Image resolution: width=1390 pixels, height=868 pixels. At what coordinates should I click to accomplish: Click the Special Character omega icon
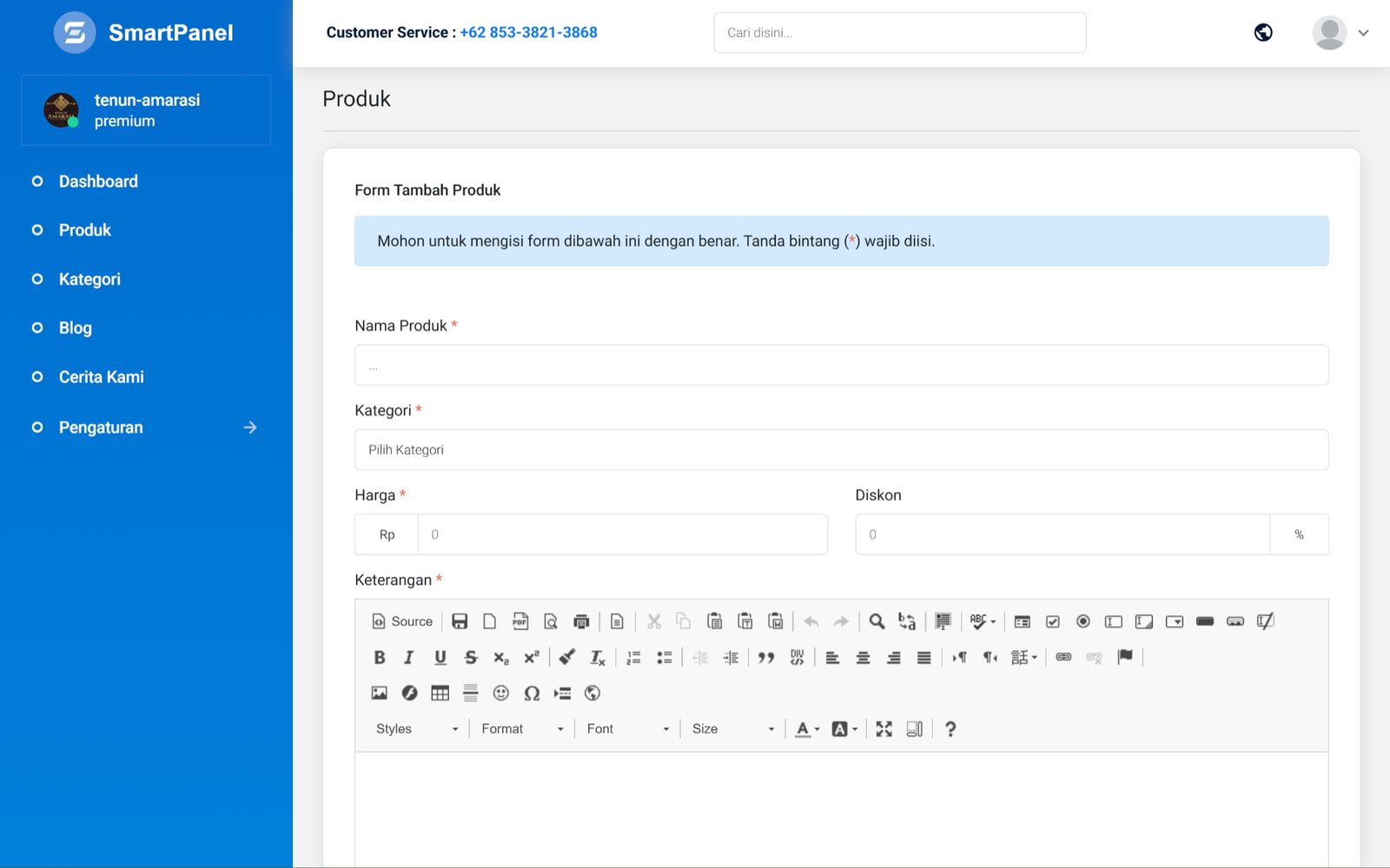[532, 693]
